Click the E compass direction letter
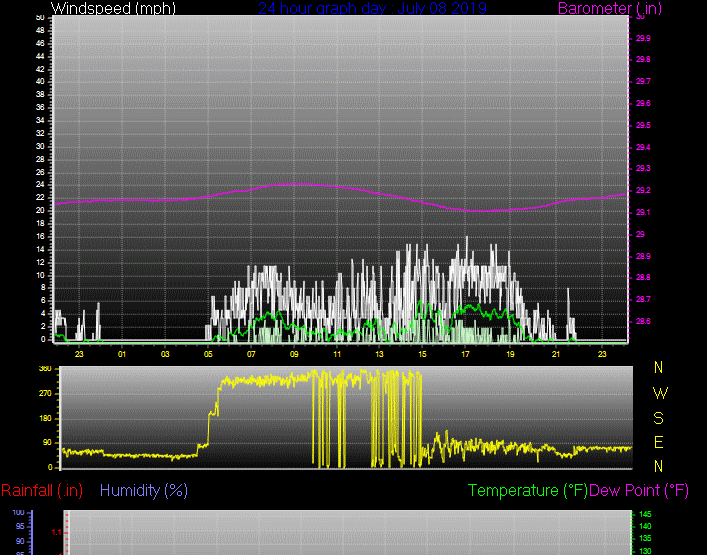 pos(658,441)
